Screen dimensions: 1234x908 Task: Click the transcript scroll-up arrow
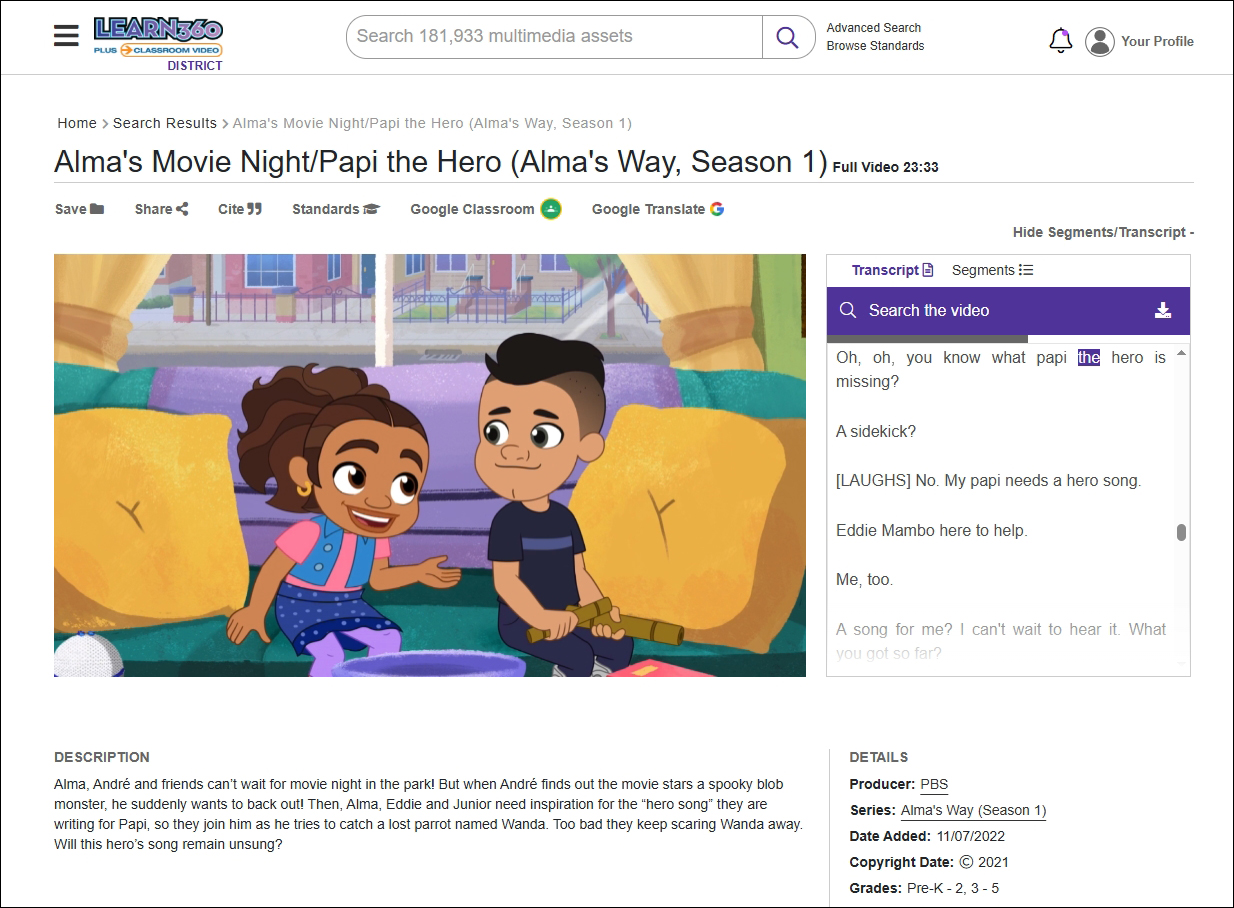[x=1181, y=353]
